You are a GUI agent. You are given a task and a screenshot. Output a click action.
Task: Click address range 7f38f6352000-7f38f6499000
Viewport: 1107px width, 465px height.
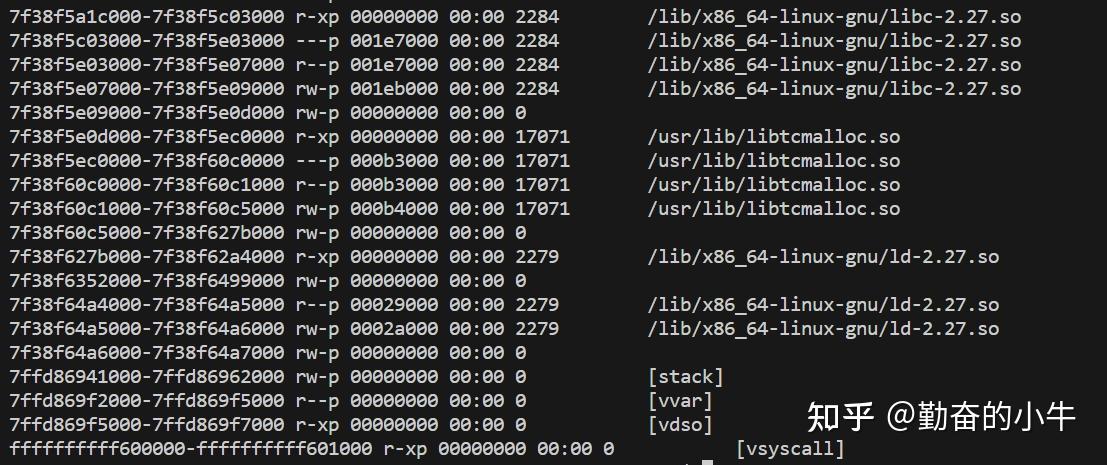click(x=147, y=281)
